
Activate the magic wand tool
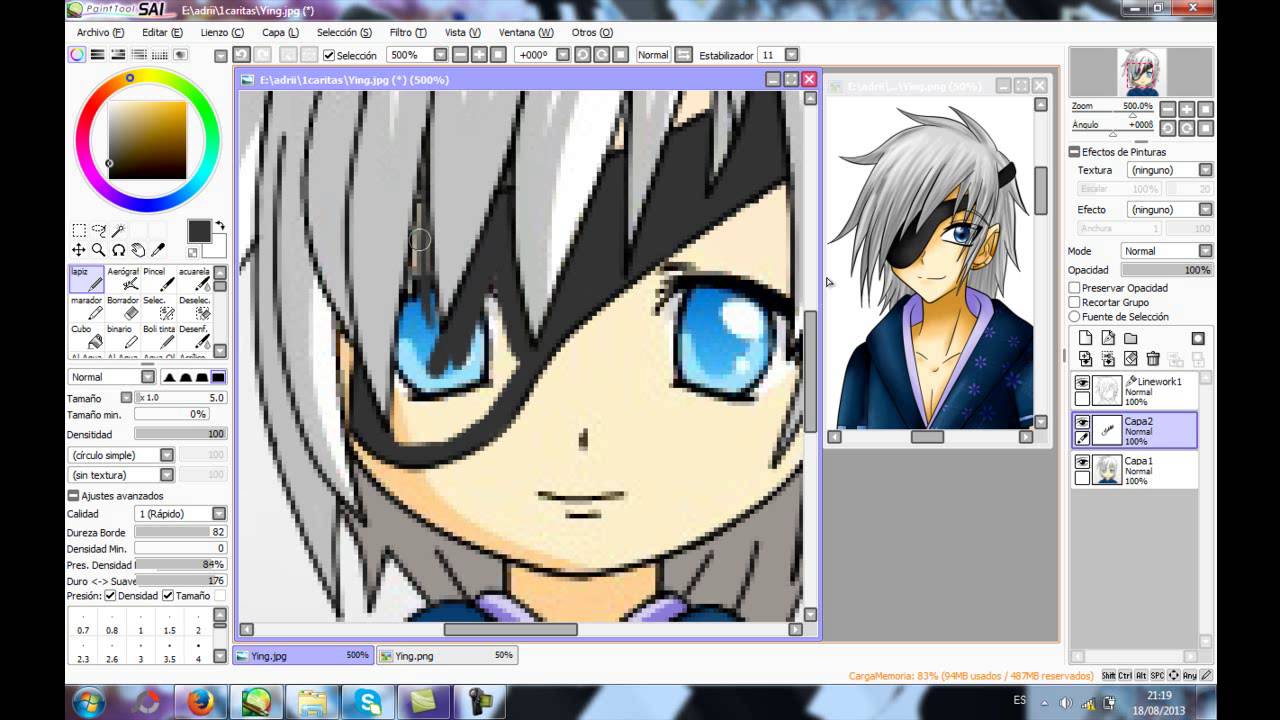click(x=118, y=230)
